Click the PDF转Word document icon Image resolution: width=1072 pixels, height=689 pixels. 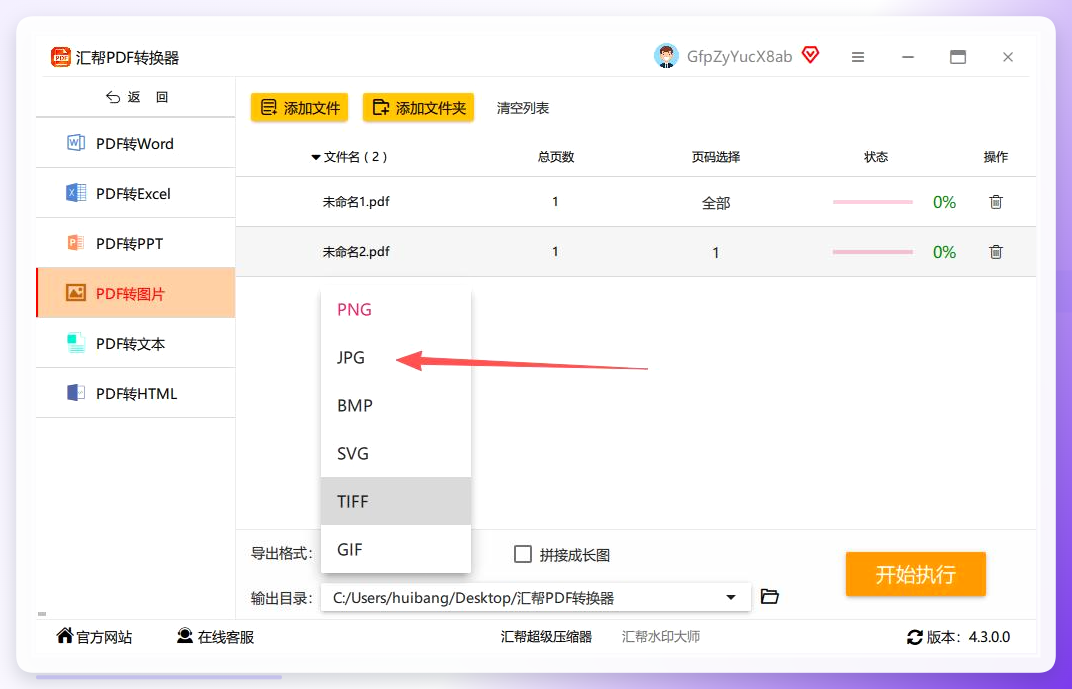point(76,143)
